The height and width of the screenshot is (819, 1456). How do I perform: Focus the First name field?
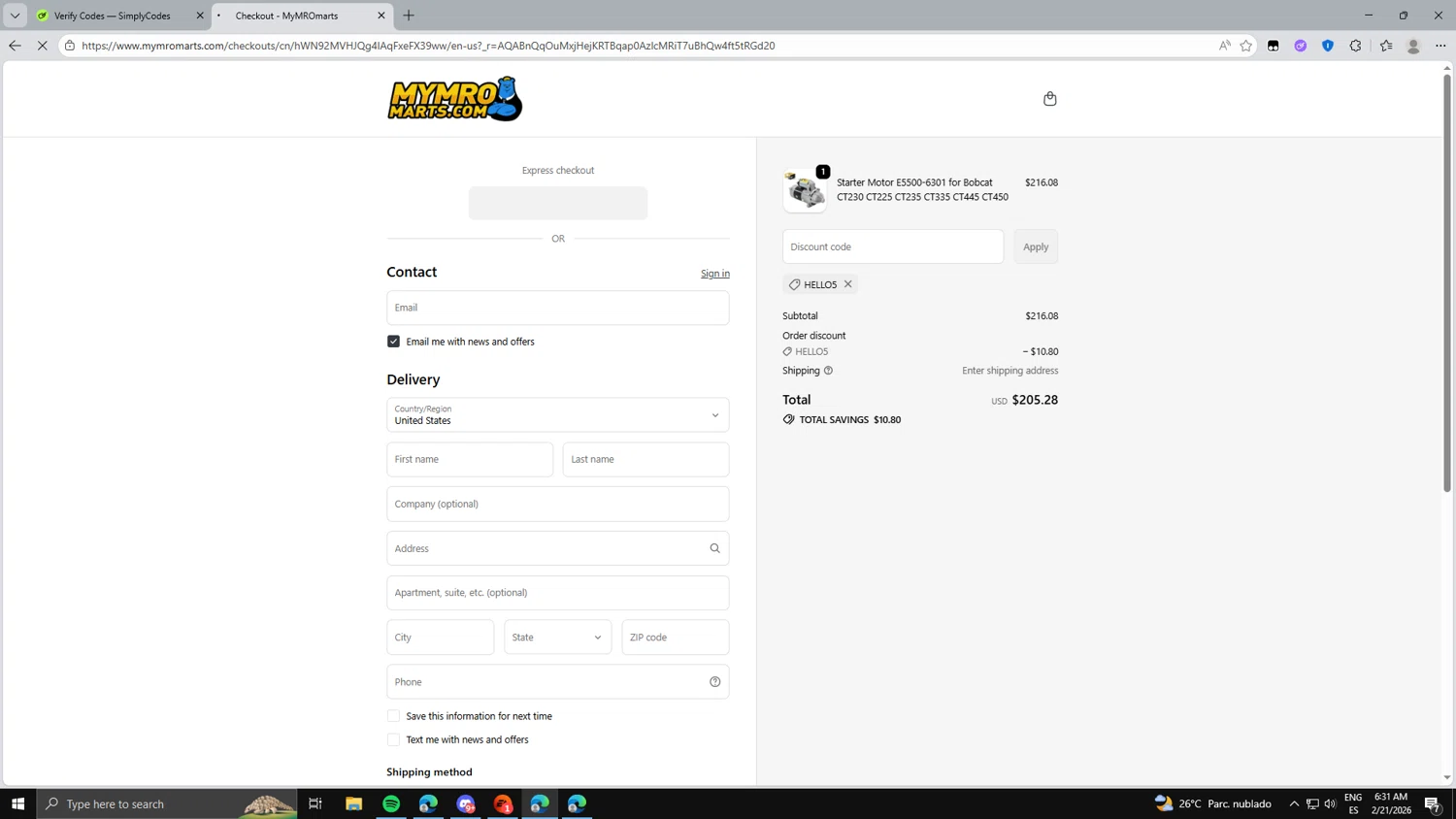point(470,460)
